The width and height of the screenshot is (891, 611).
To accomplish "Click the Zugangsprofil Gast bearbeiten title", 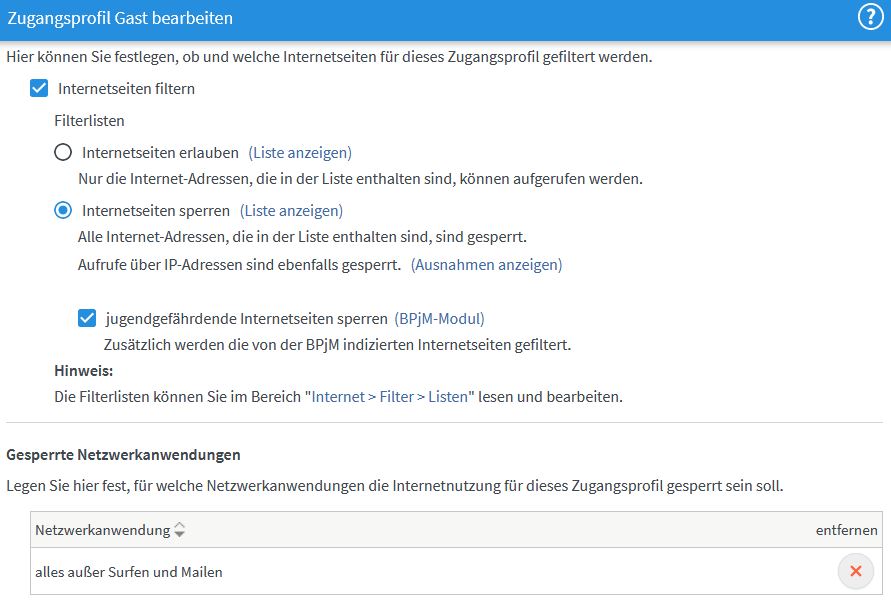I will (120, 18).
